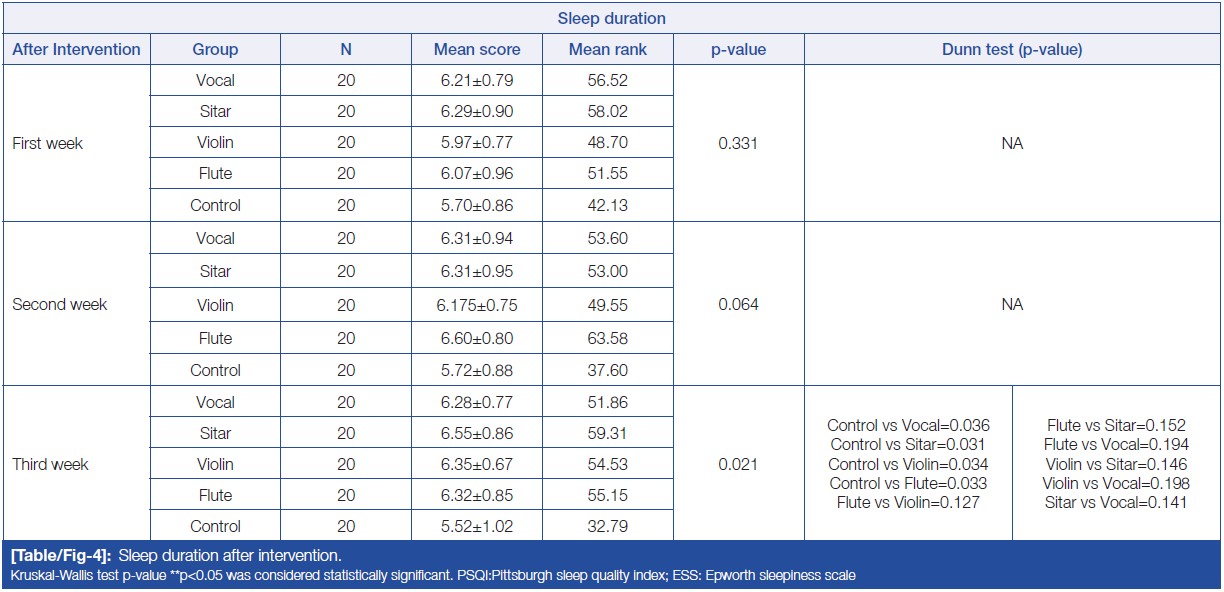Click the p-value cell showing 0.064
The width and height of the screenshot is (1224, 592).
(x=738, y=305)
